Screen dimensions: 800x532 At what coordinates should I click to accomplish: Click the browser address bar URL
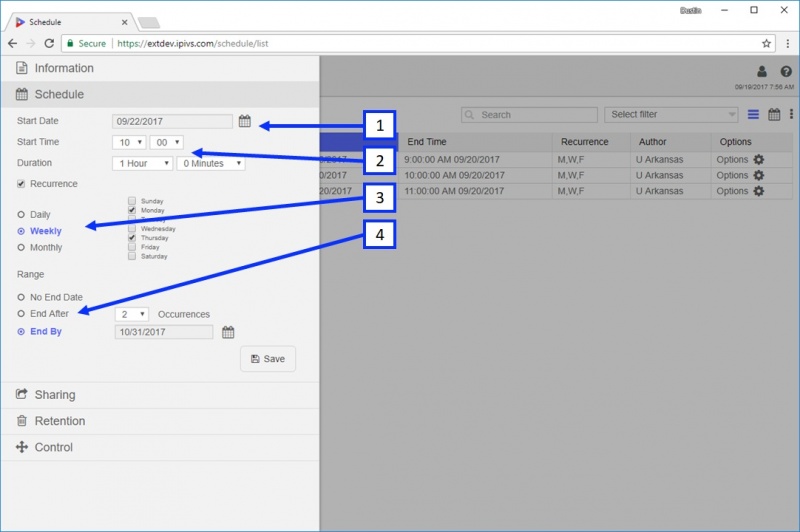(x=193, y=43)
